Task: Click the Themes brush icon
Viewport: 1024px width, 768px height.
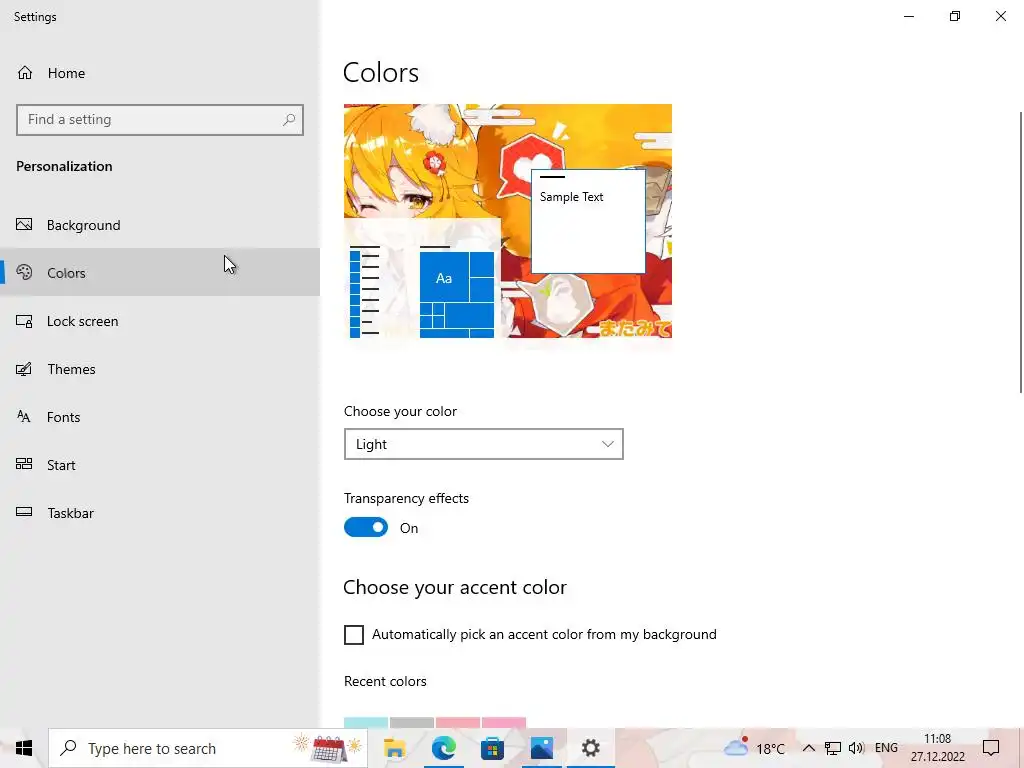Action: point(24,369)
